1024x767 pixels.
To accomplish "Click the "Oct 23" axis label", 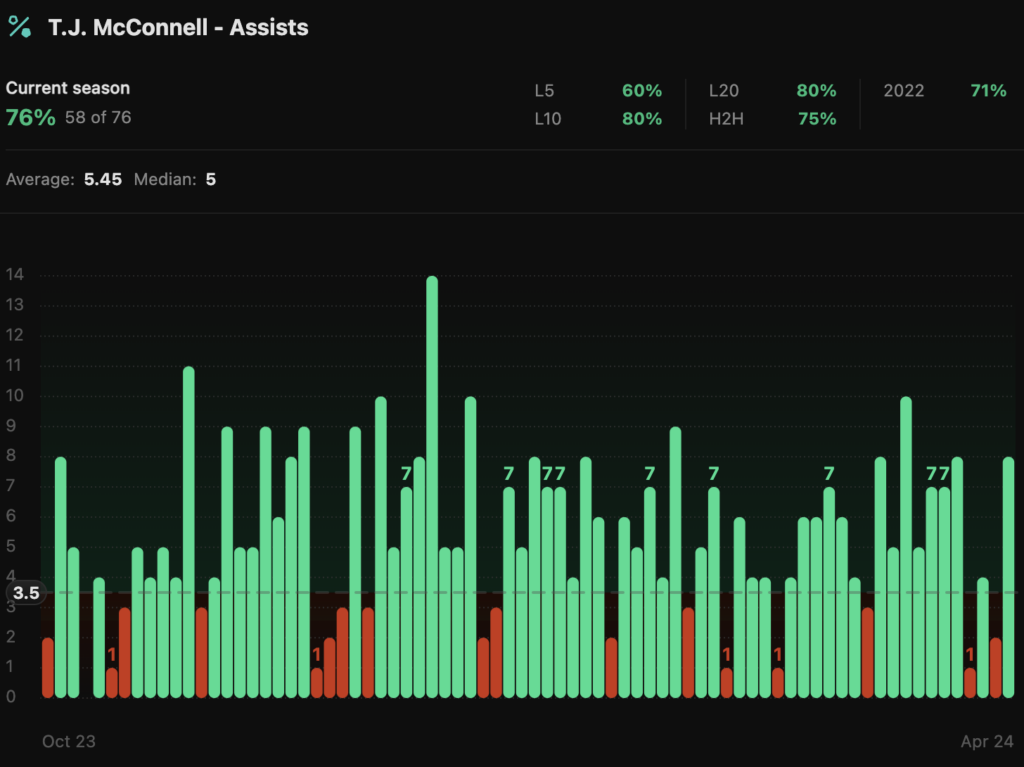I will 69,742.
